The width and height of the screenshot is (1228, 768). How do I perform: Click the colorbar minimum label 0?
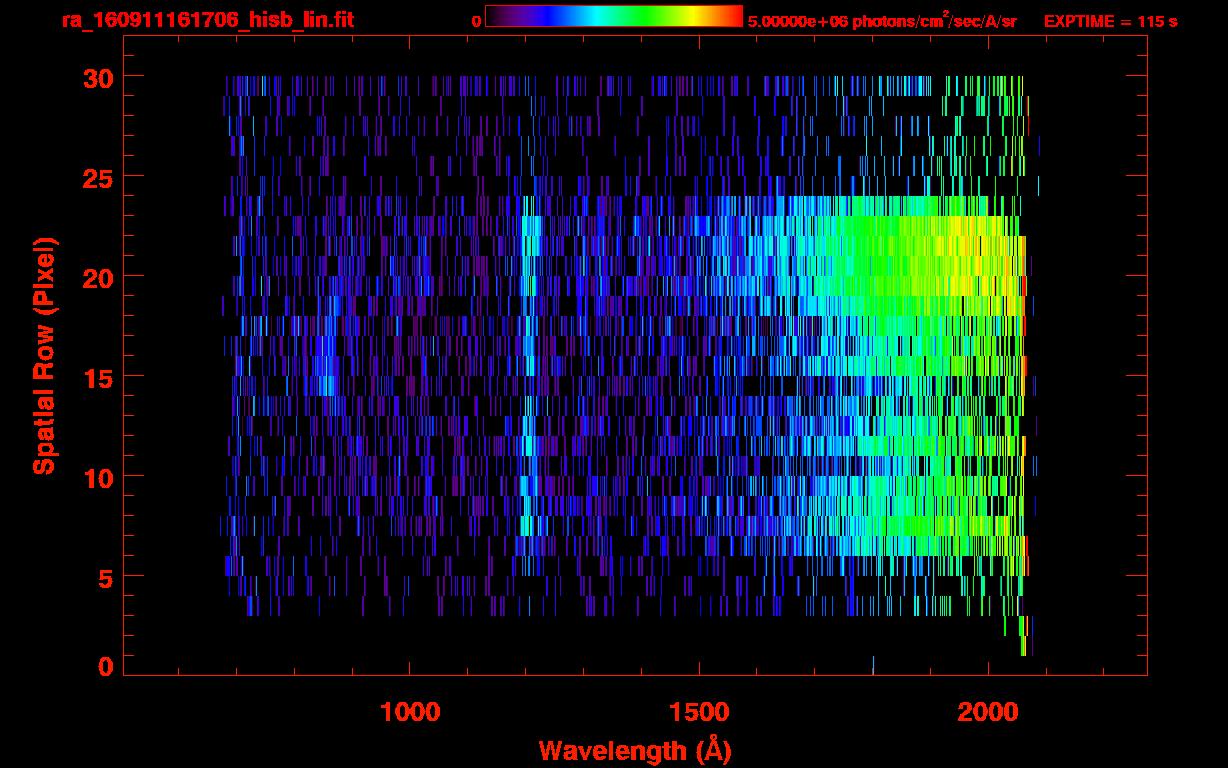[x=477, y=21]
